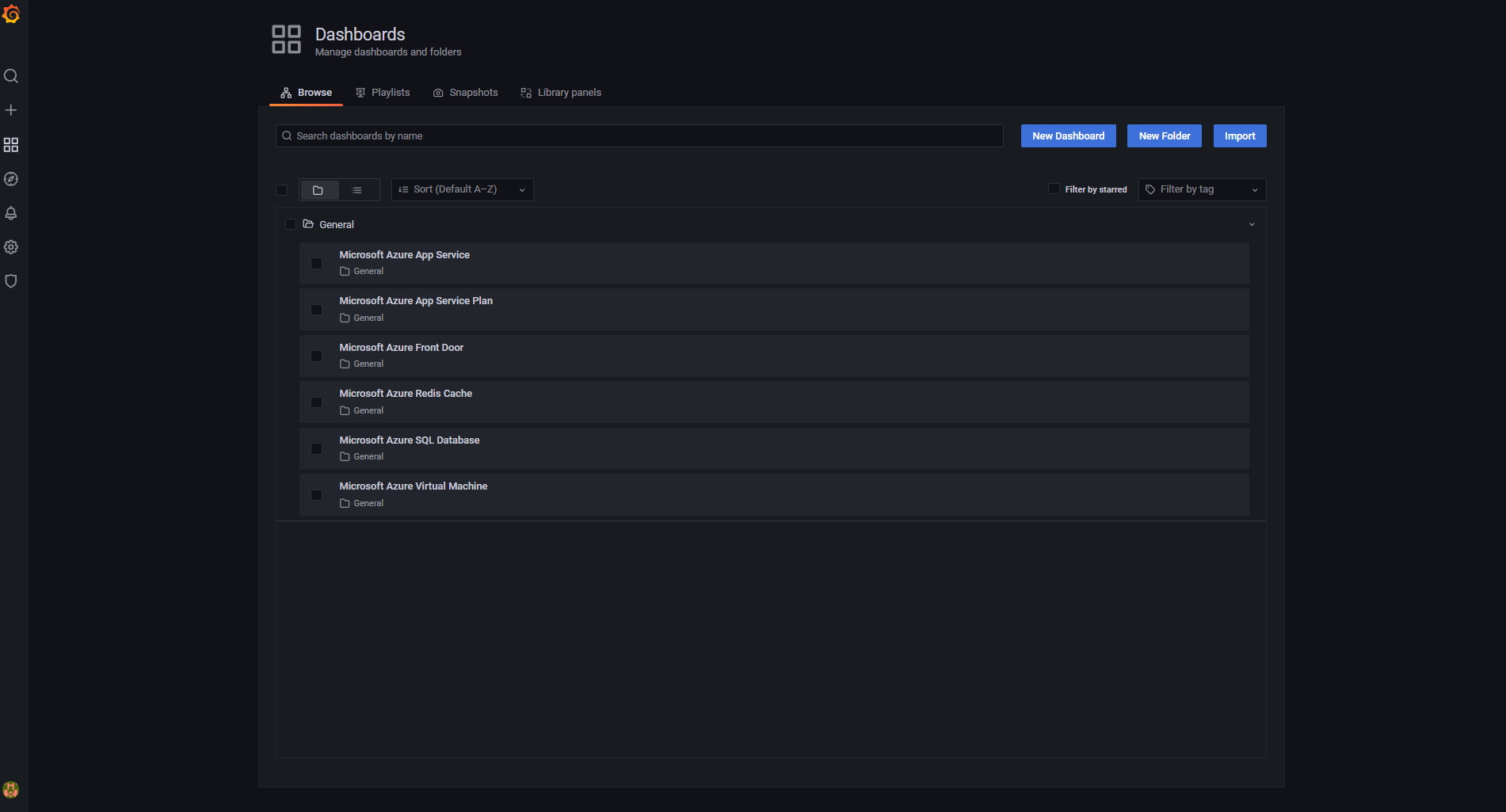
Task: Collapse the General folder chevron
Action: (x=1252, y=224)
